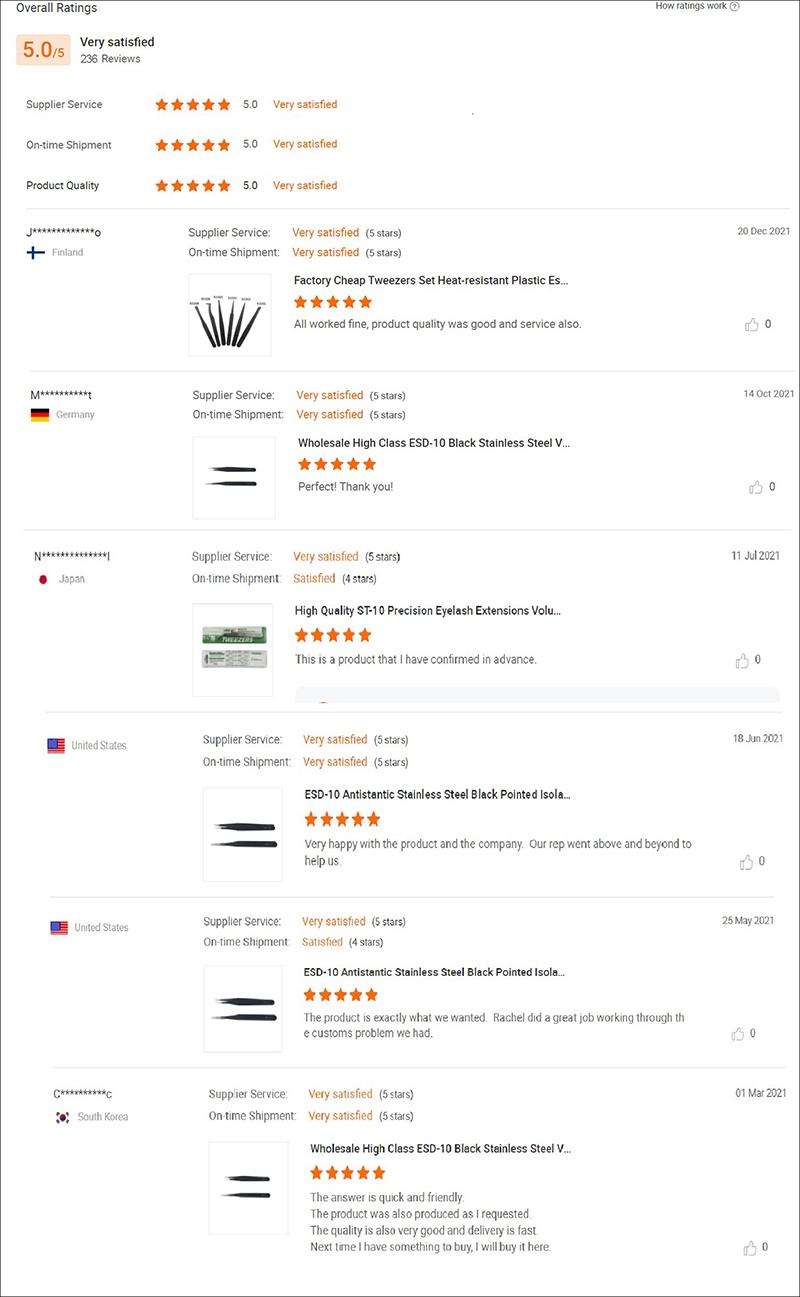The image size is (800, 1297).
Task: Click the Finland flag icon
Action: coord(36,253)
